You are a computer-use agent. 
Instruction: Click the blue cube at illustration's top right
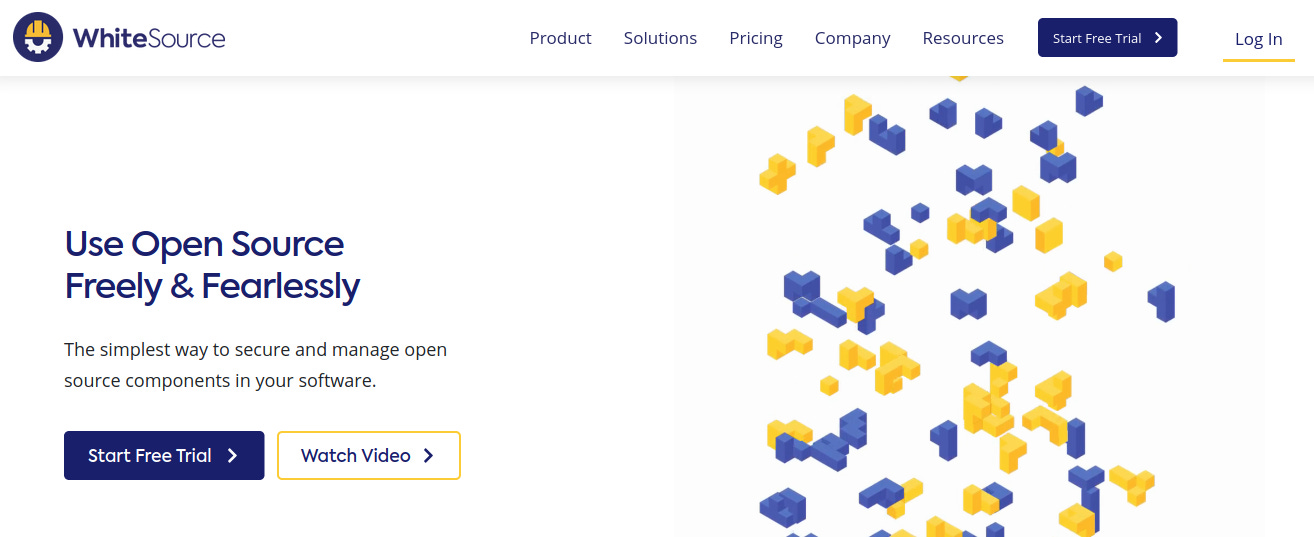1089,100
